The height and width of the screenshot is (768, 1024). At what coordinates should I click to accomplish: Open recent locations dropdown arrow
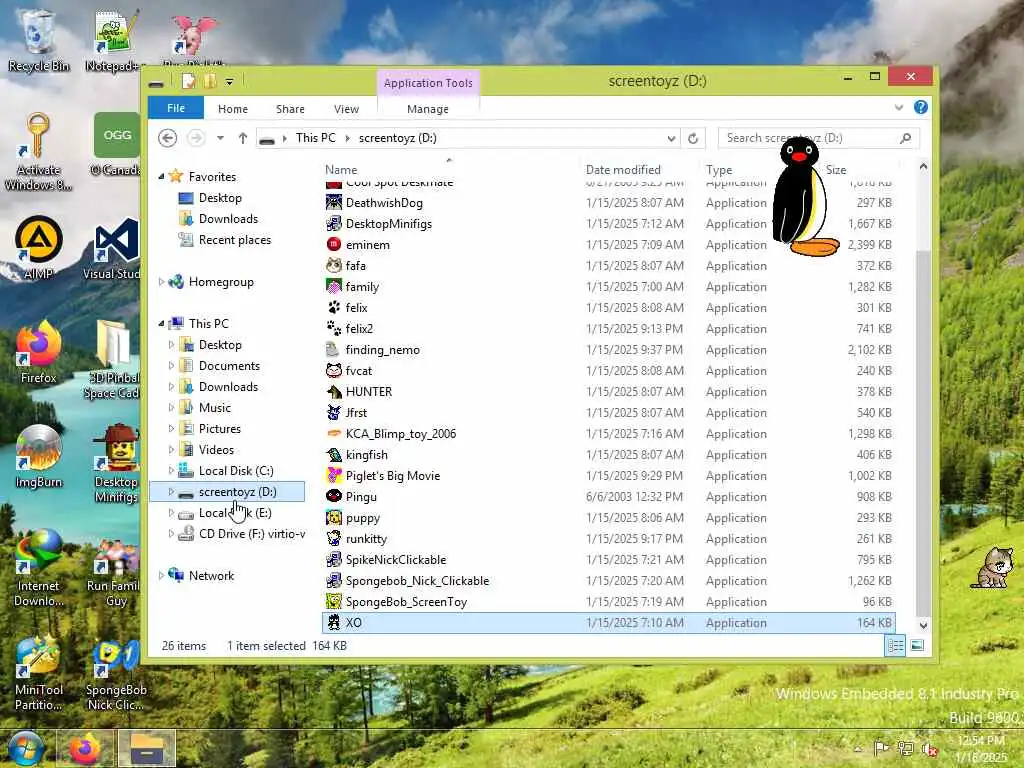click(x=220, y=138)
